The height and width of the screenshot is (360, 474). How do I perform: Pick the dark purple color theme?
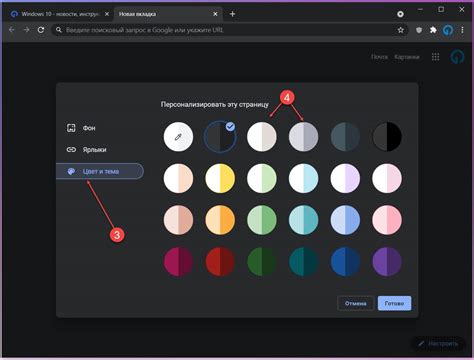pyautogui.click(x=387, y=262)
